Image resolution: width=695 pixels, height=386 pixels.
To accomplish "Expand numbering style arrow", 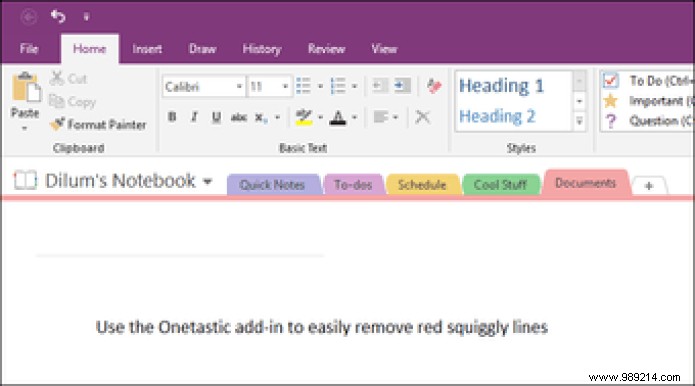I will pyautogui.click(x=354, y=86).
